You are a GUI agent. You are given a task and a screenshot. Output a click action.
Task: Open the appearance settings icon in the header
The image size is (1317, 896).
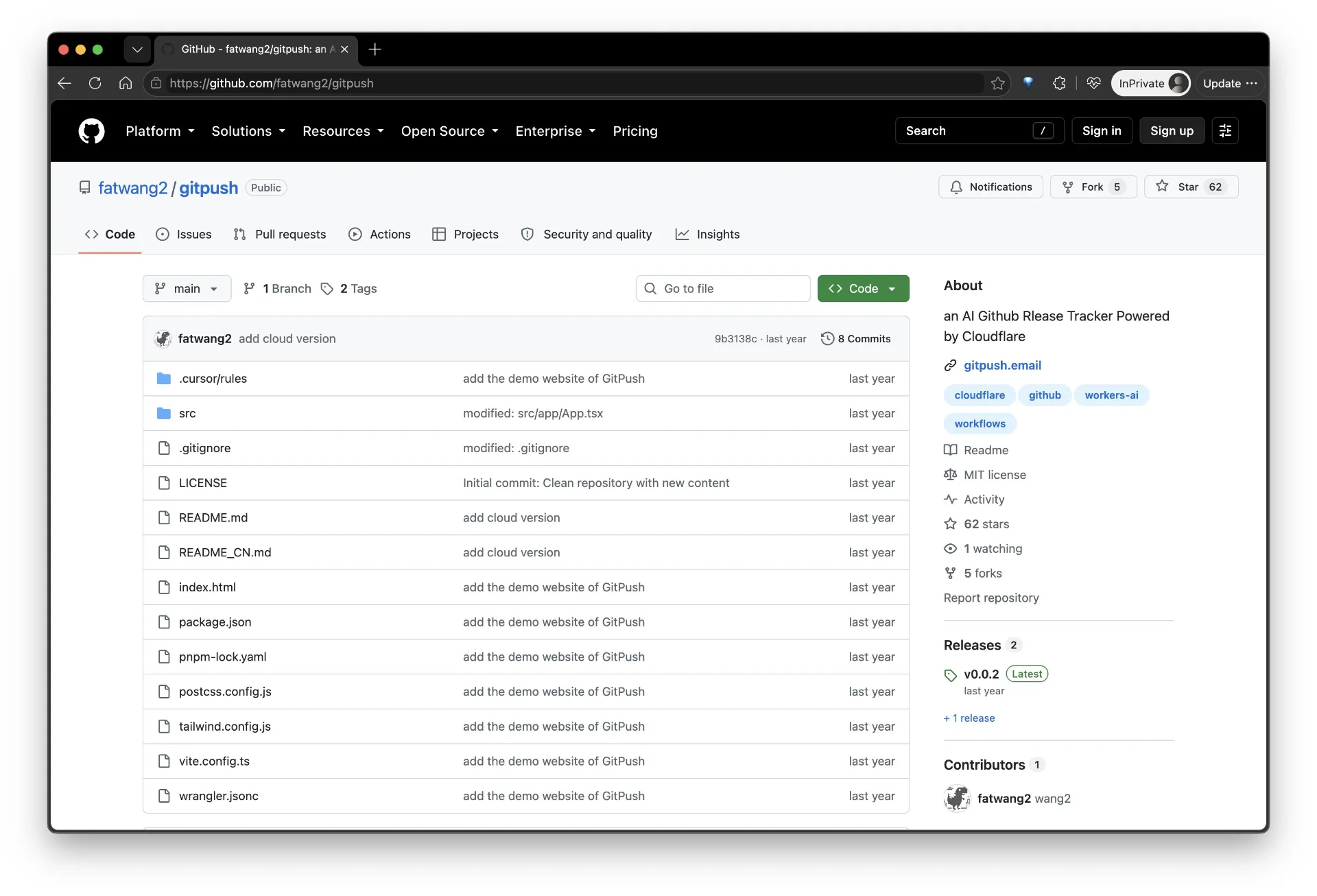[1225, 131]
